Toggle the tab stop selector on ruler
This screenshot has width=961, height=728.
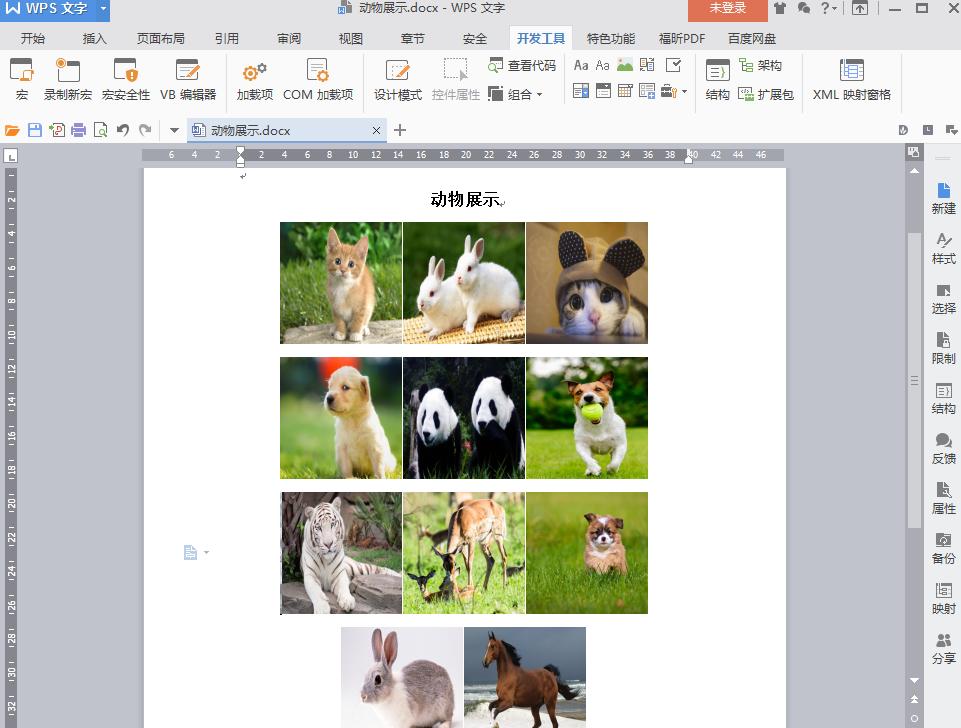click(x=12, y=157)
